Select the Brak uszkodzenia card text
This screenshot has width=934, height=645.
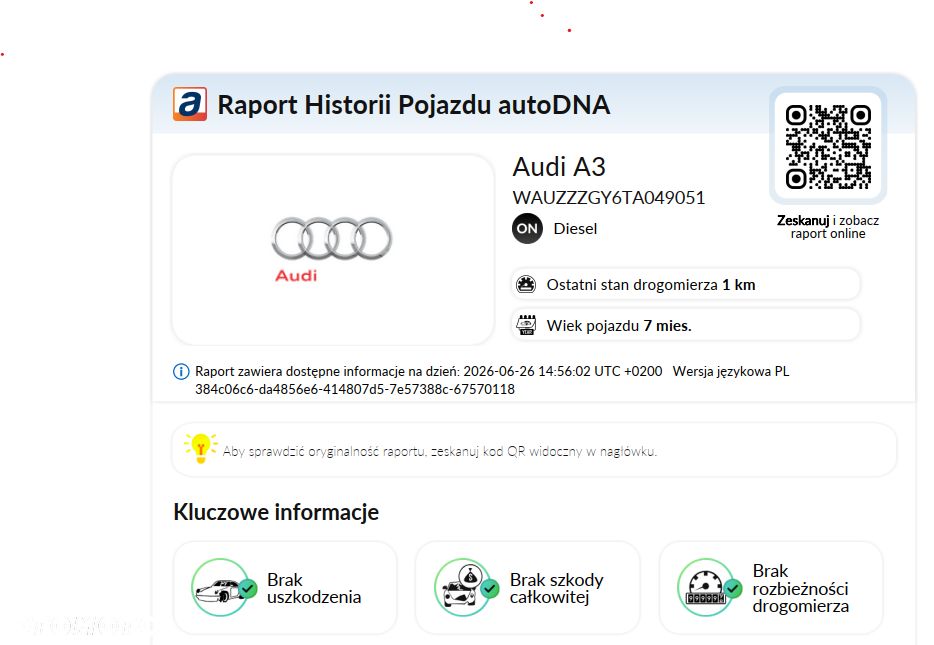[x=314, y=588]
